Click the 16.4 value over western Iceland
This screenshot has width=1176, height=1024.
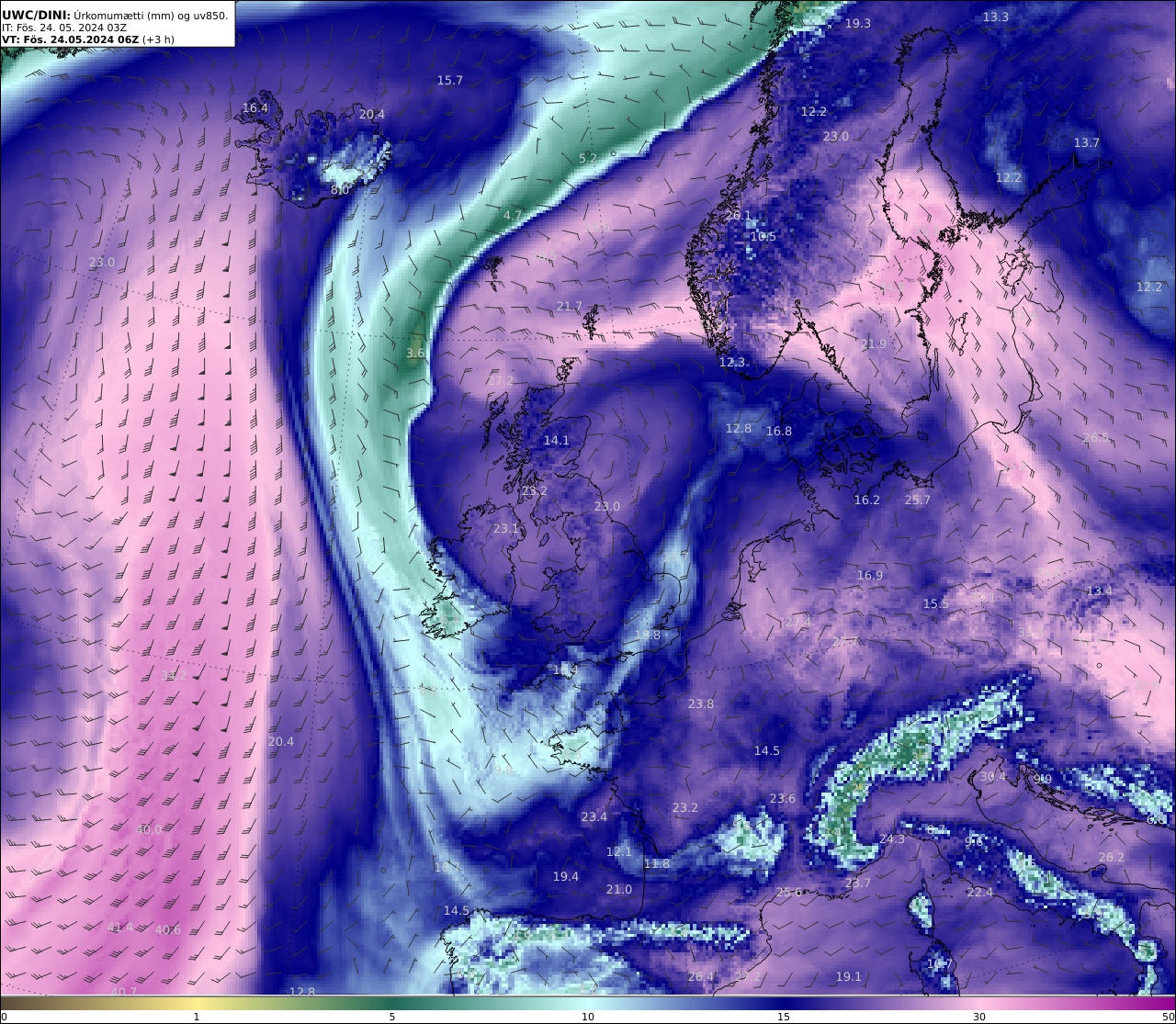255,107
